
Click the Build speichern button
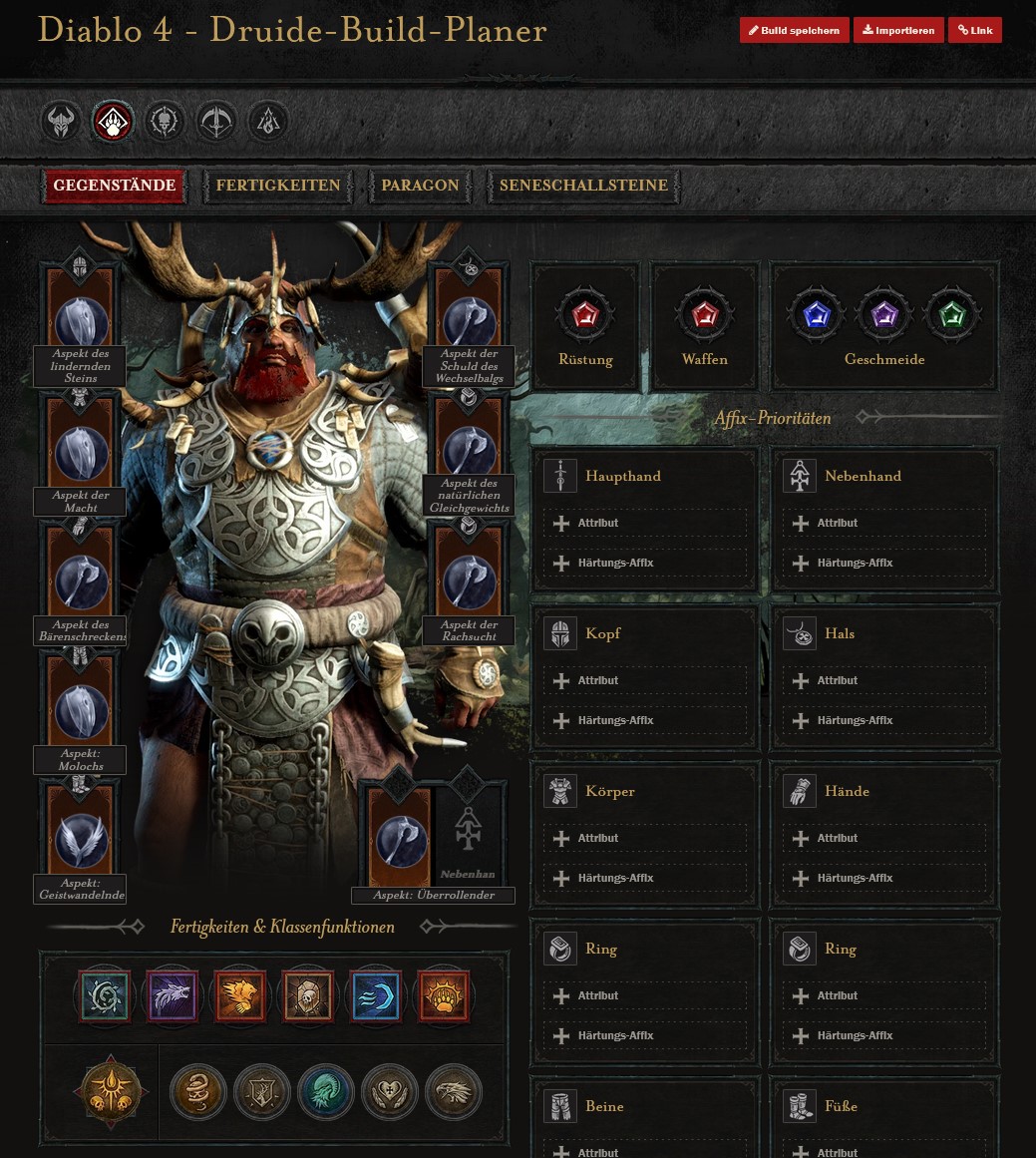[x=795, y=30]
